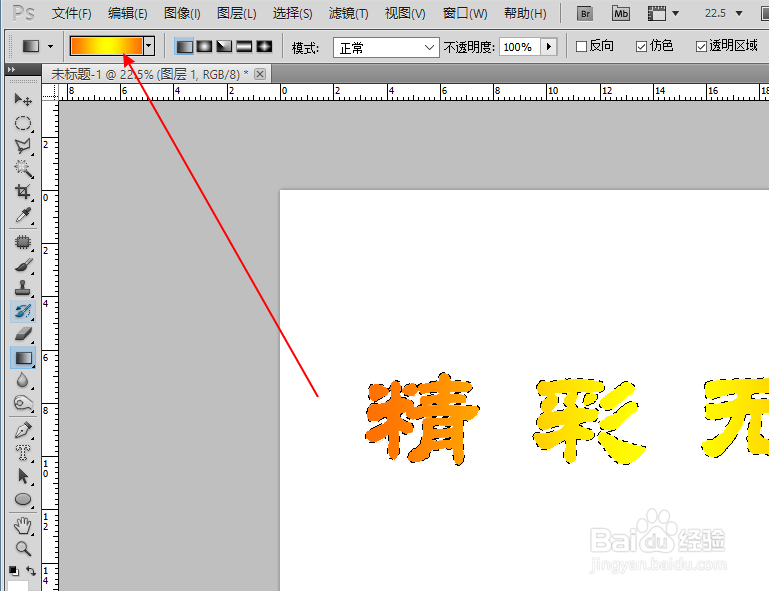Close the 未标题-1 document tab

260,74
